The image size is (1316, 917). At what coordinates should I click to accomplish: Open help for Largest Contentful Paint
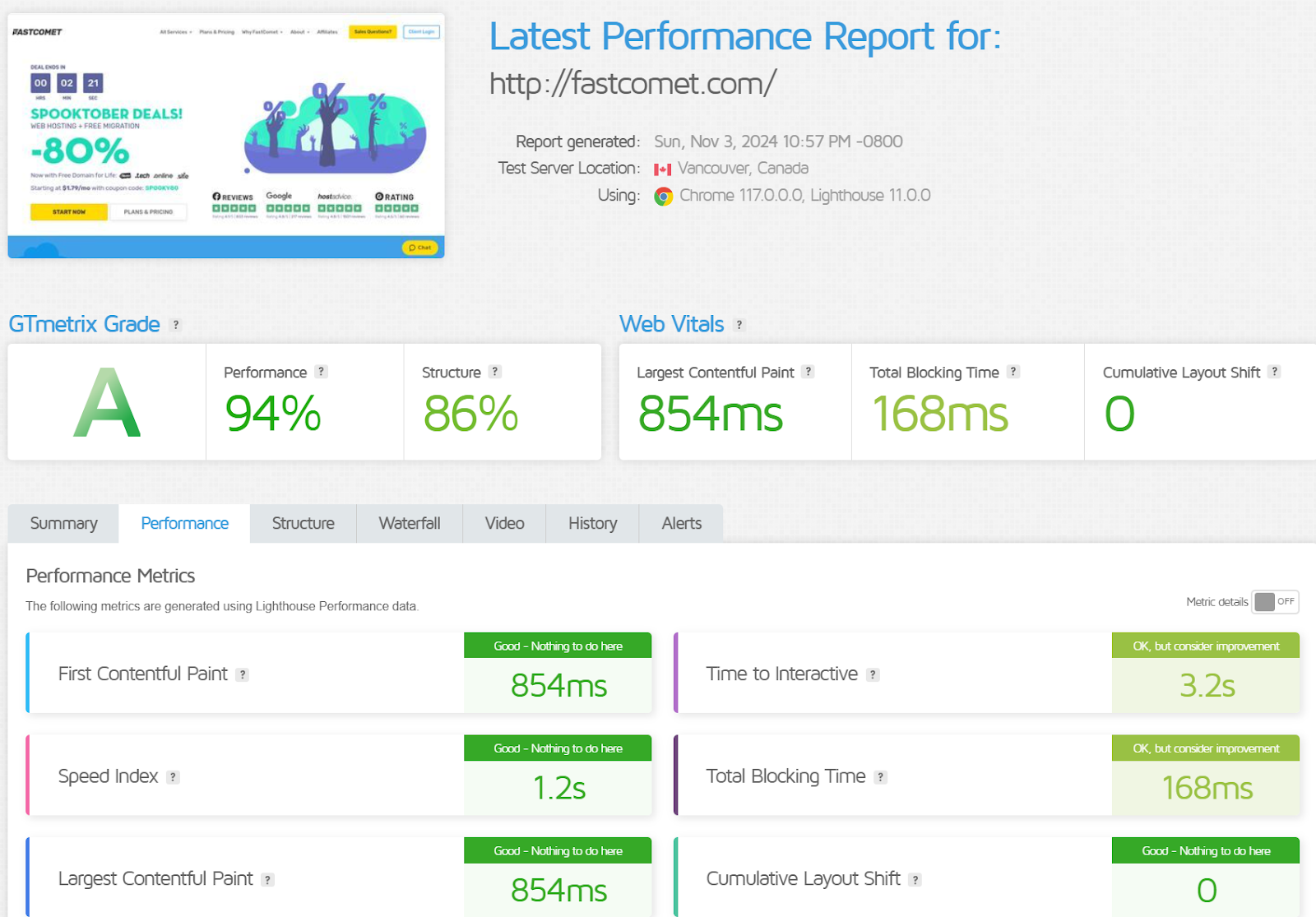(x=808, y=372)
